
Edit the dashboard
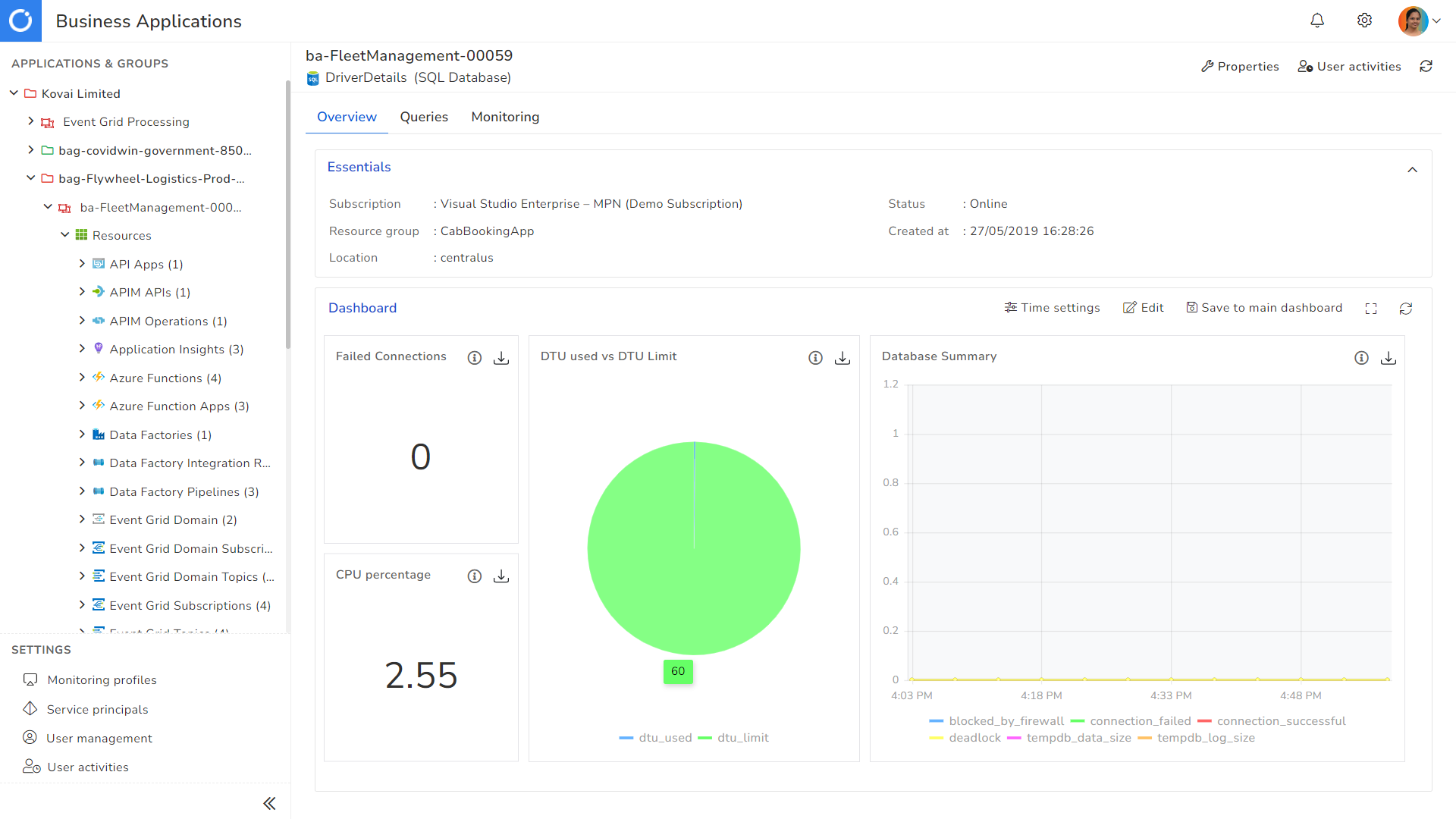(1143, 308)
